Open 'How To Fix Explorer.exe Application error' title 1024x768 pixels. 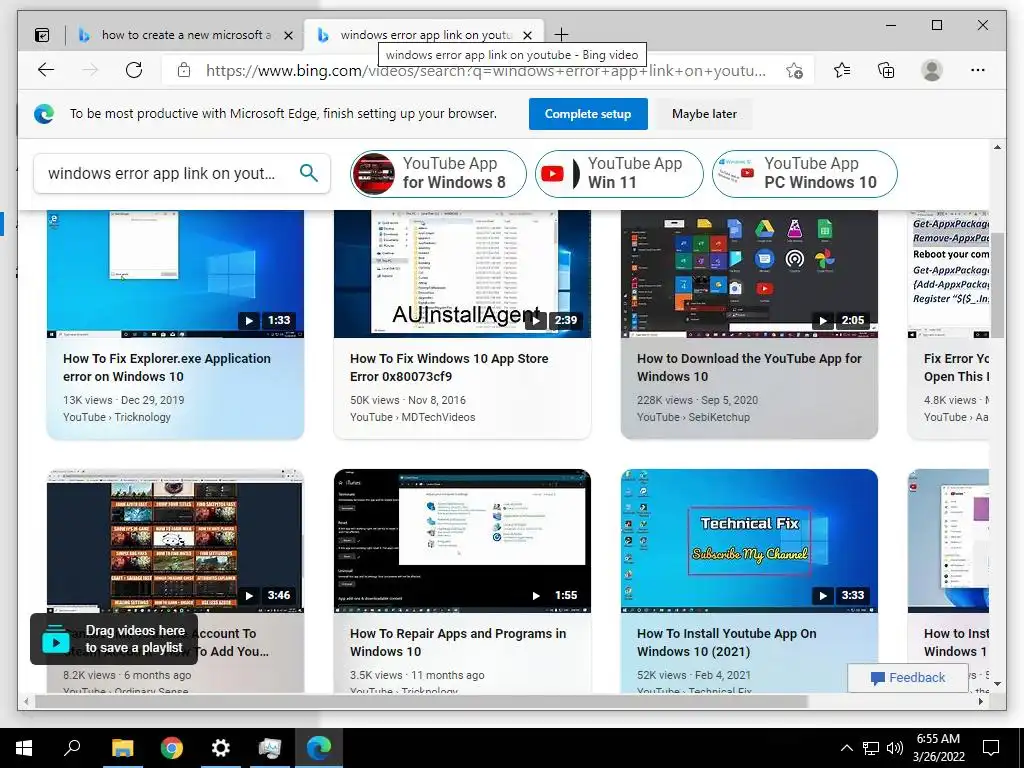[167, 368]
